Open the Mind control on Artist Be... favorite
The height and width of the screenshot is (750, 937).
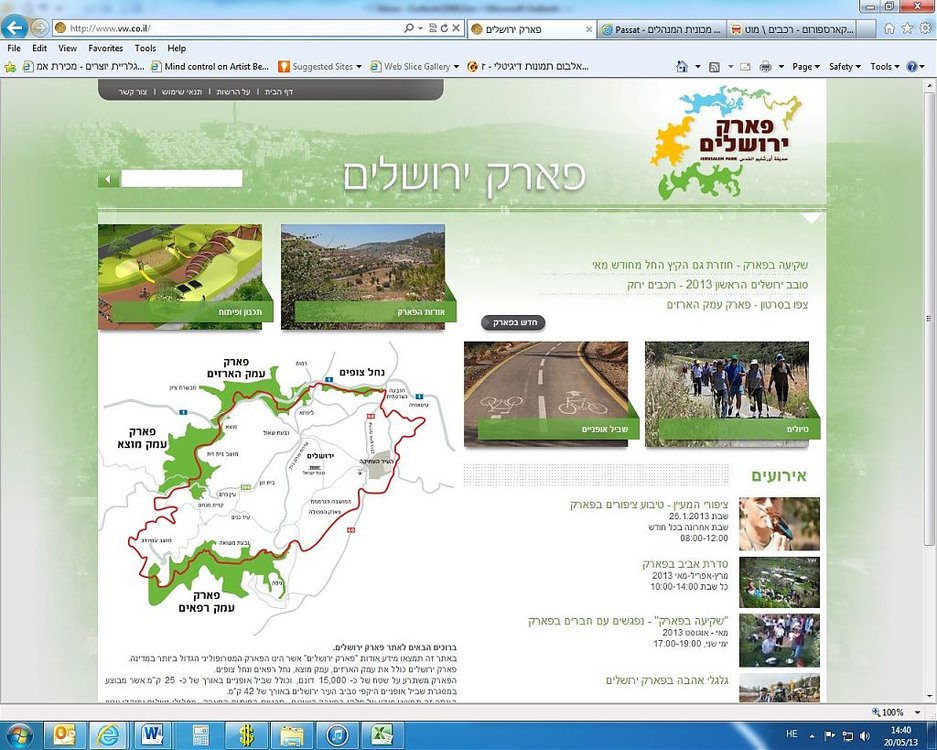tap(210, 67)
